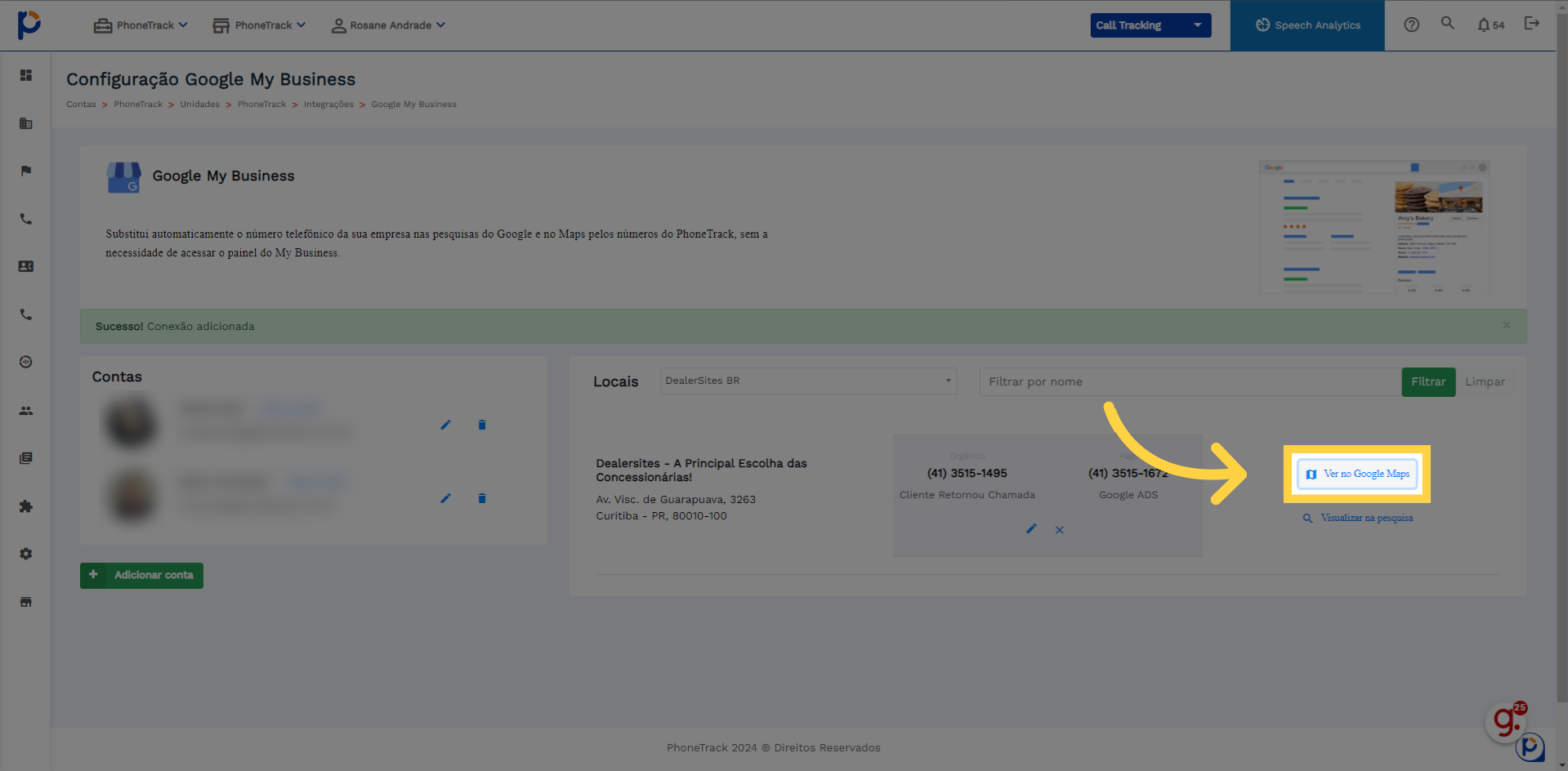Image resolution: width=1568 pixels, height=771 pixels.
Task: Select the flag icon in sidebar
Action: [26, 171]
